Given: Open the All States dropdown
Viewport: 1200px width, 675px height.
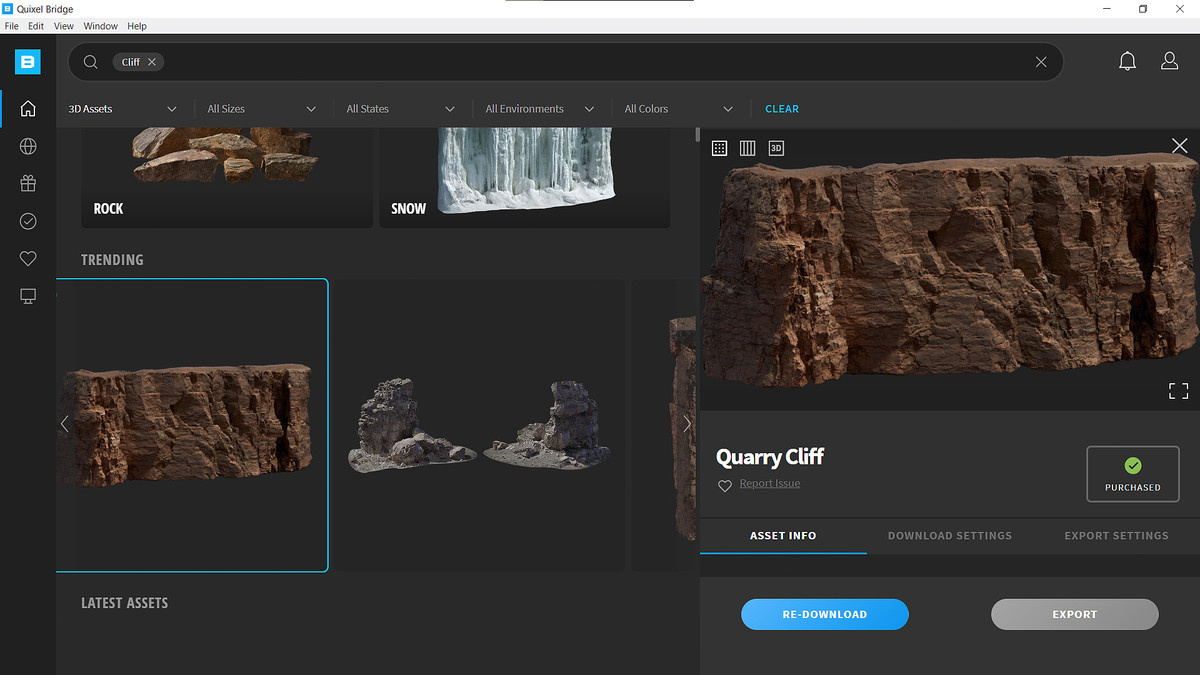Looking at the screenshot, I should tap(400, 109).
